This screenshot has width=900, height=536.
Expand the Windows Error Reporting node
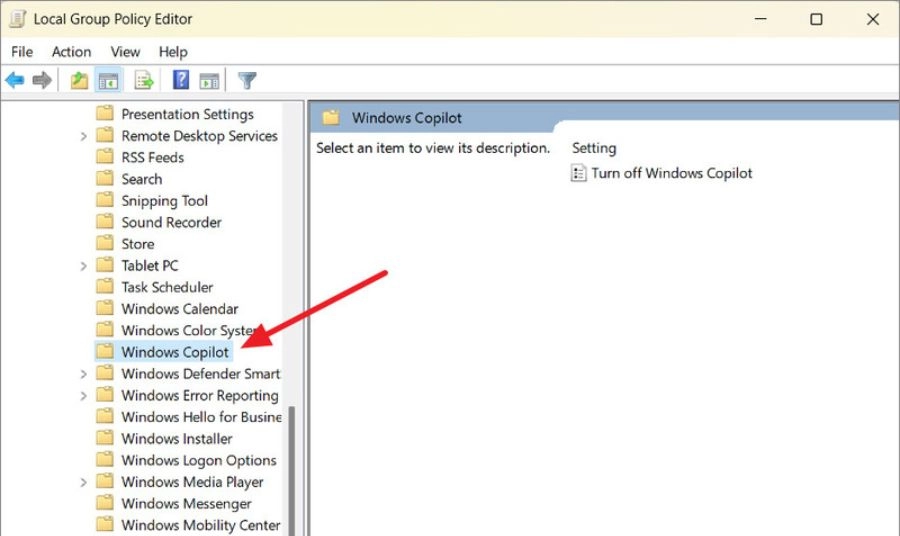click(83, 395)
